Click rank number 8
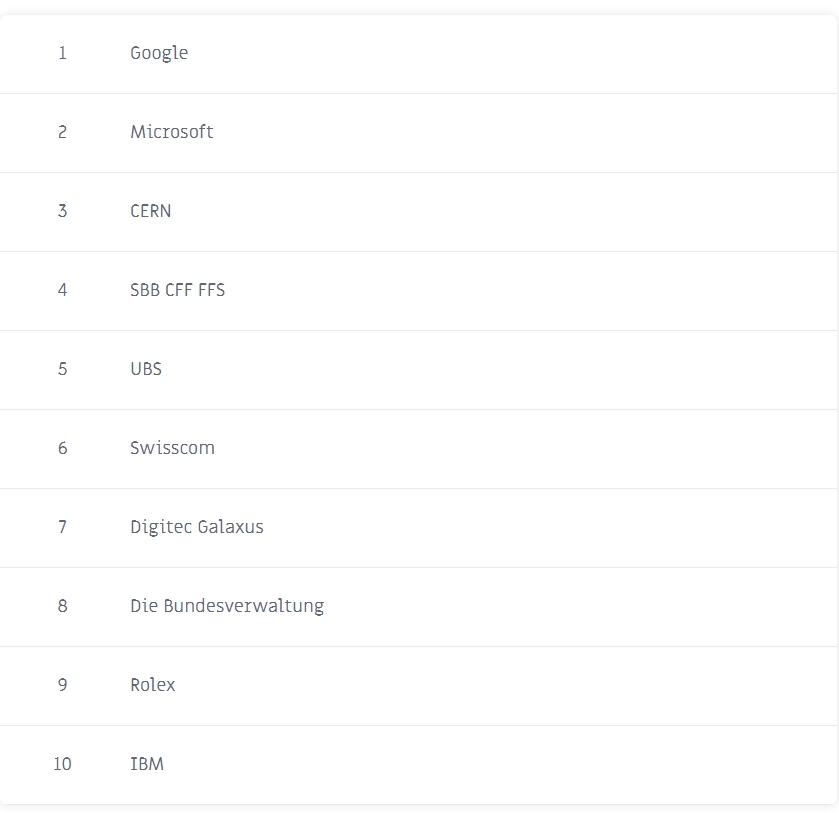 [x=63, y=606]
